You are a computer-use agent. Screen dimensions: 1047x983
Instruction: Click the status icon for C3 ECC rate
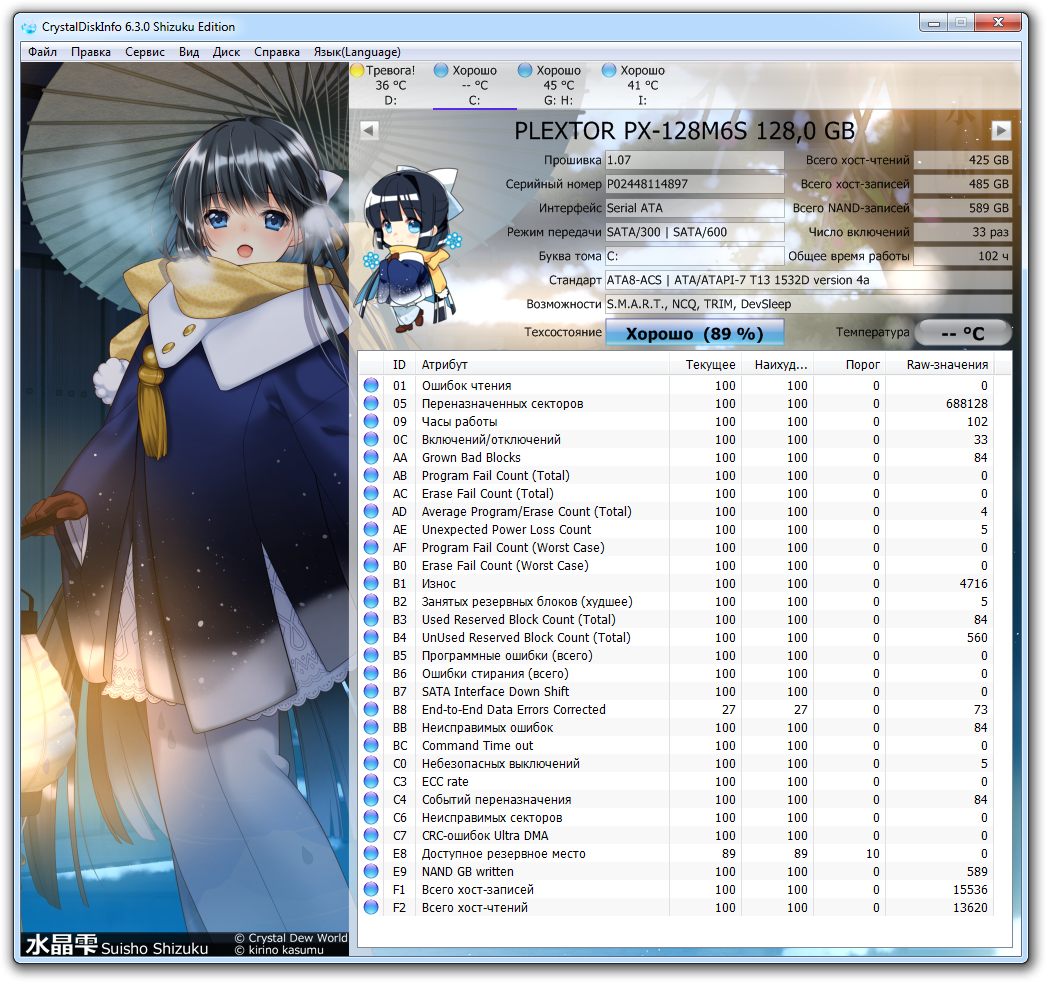(371, 782)
